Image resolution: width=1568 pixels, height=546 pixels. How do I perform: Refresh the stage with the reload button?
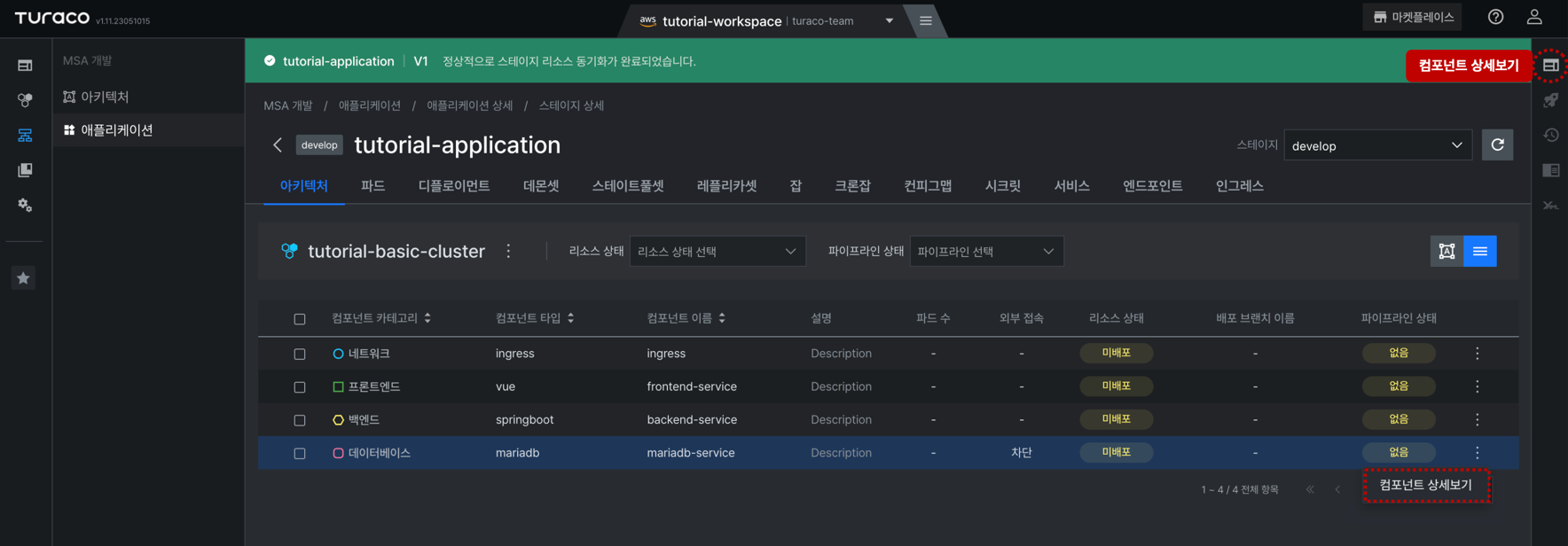(x=1497, y=144)
